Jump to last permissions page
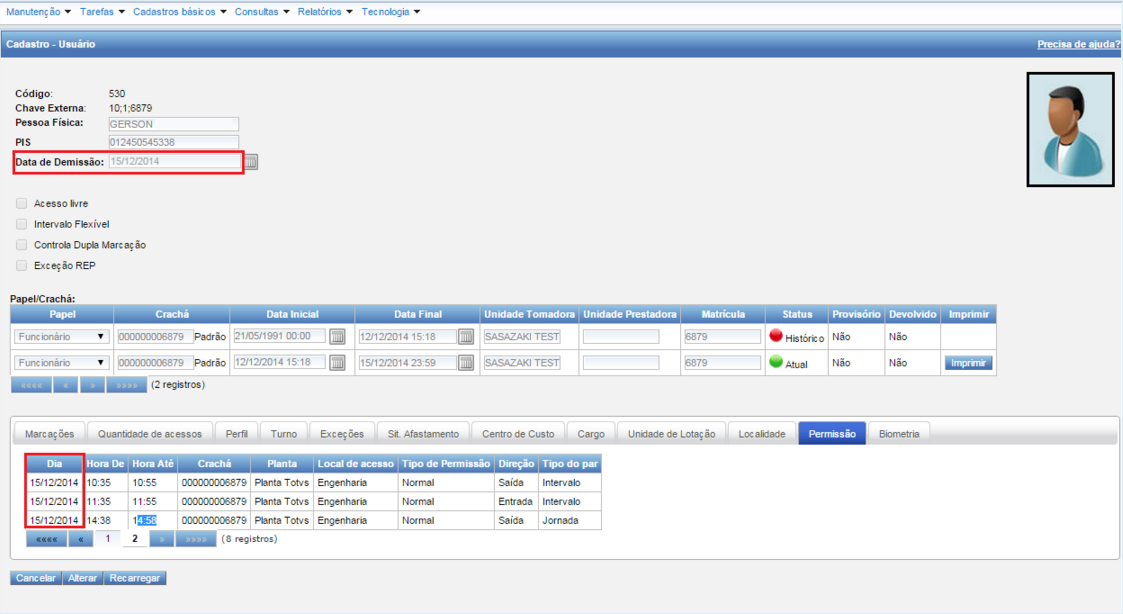Screen dimensions: 1123x614 196,539
